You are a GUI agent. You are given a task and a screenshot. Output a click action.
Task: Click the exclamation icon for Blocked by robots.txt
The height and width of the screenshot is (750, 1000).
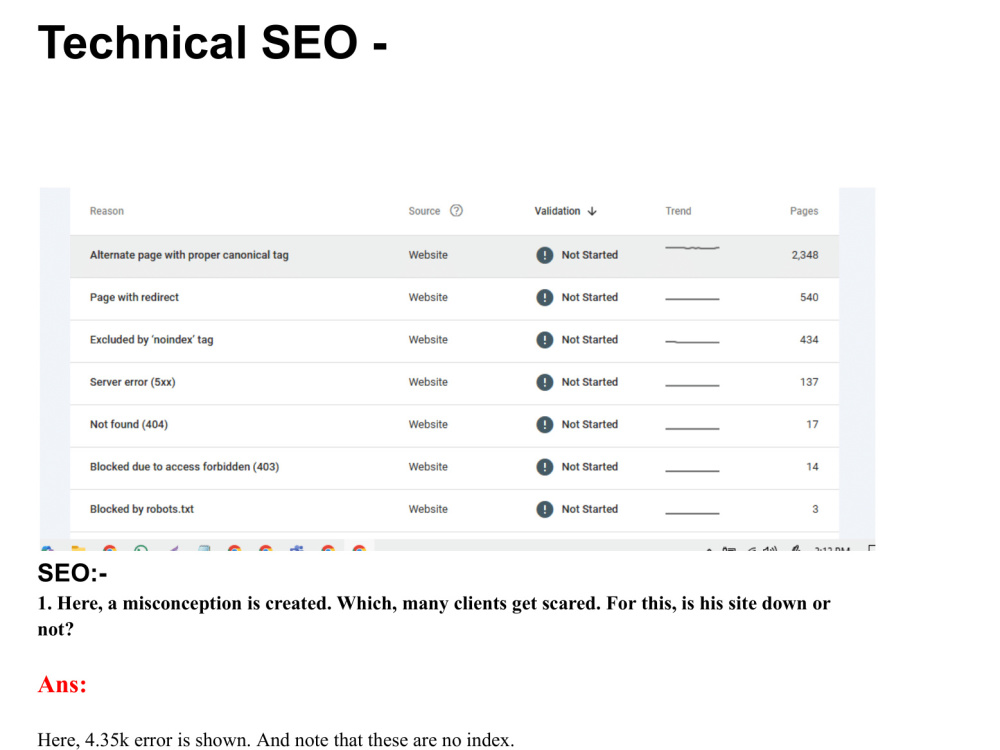coord(545,510)
